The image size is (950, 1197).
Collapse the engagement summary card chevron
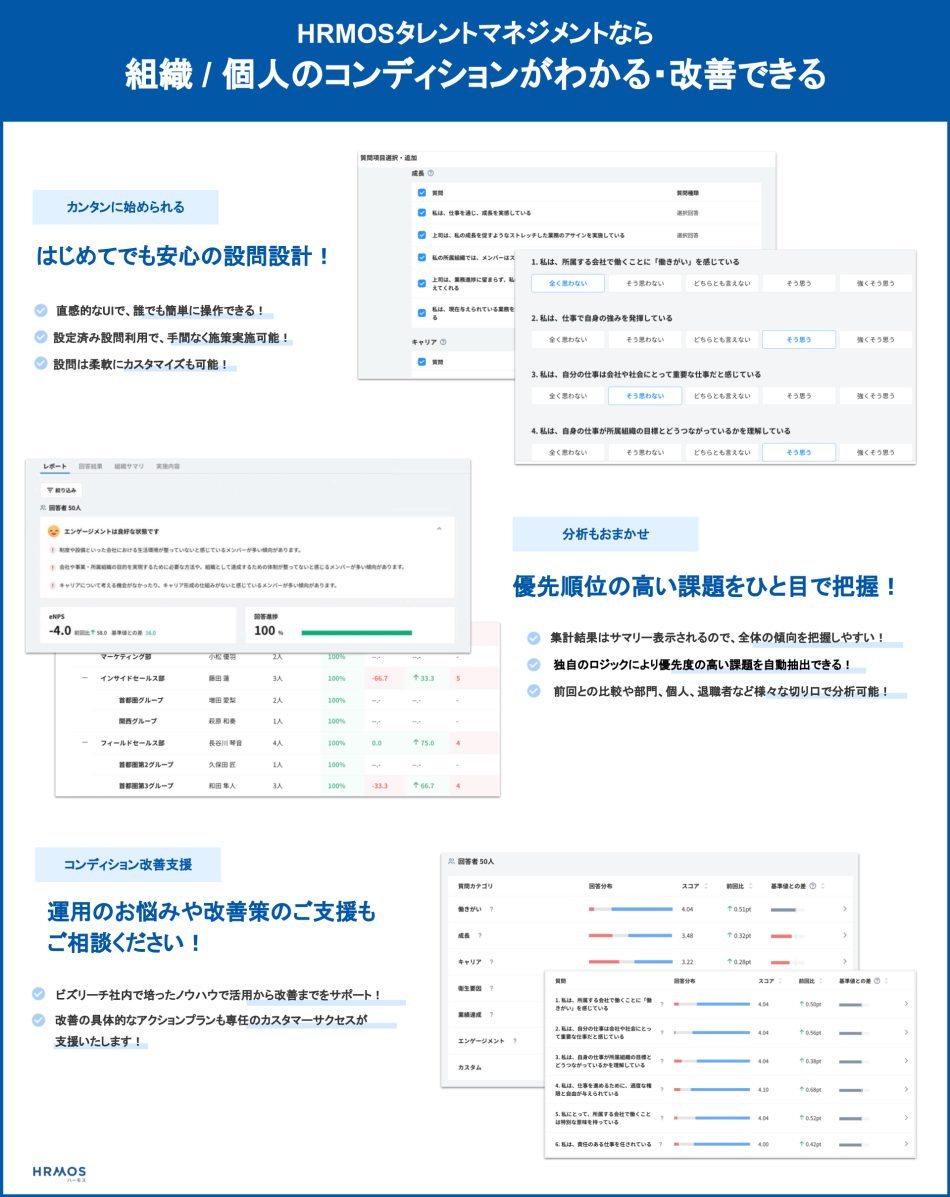(439, 529)
